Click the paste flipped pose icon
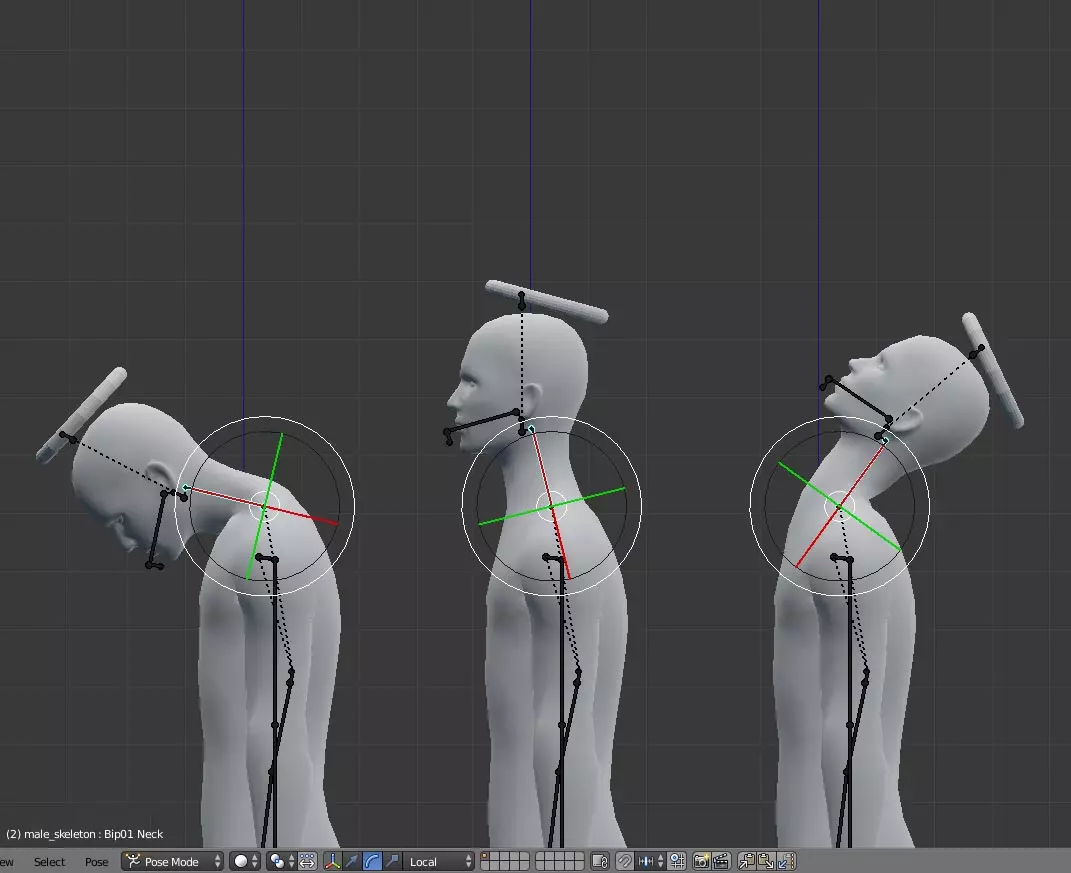Viewport: 1071px width, 873px height. point(786,861)
